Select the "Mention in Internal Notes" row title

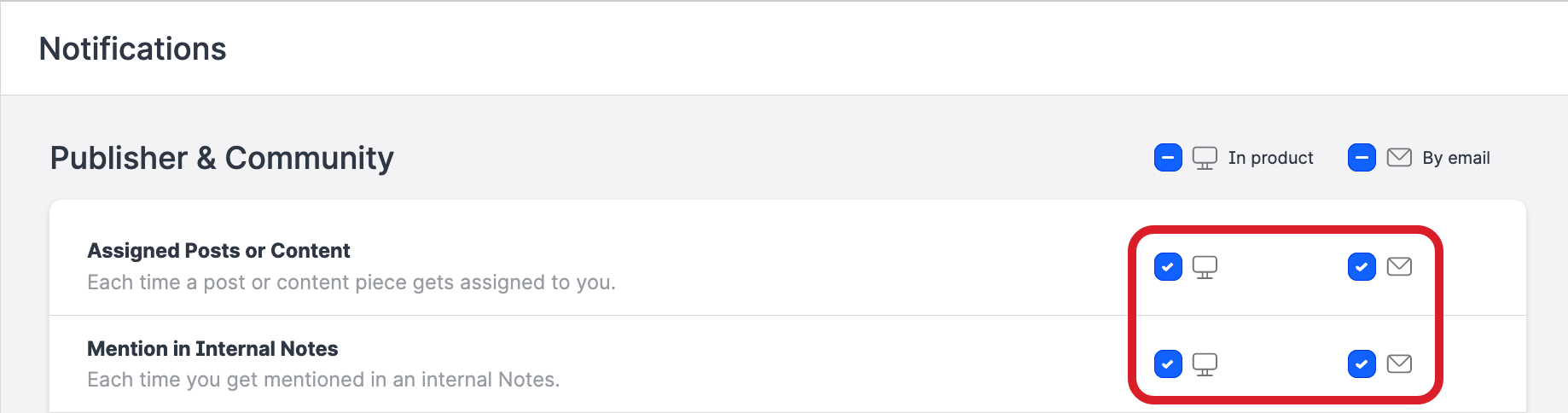(212, 349)
